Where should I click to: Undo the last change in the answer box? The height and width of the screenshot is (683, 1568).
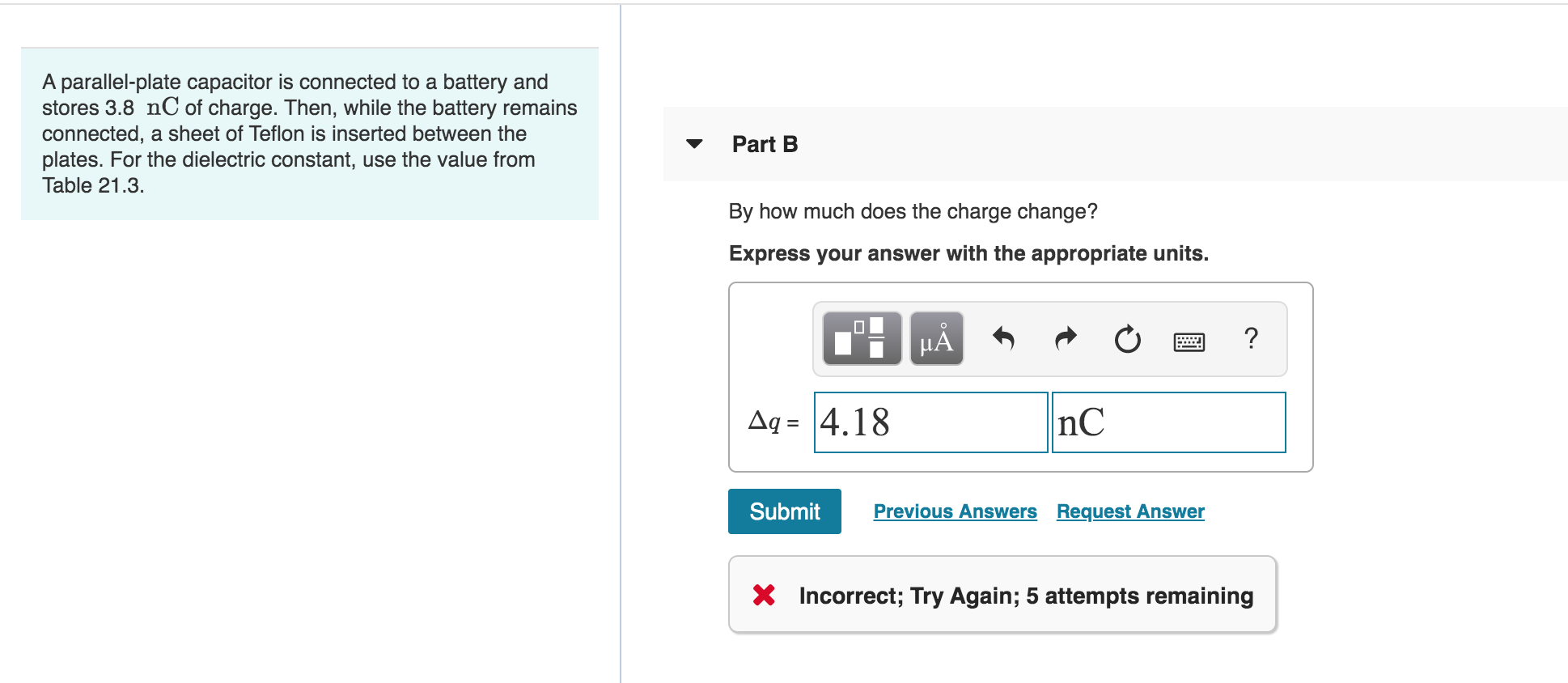point(1003,340)
